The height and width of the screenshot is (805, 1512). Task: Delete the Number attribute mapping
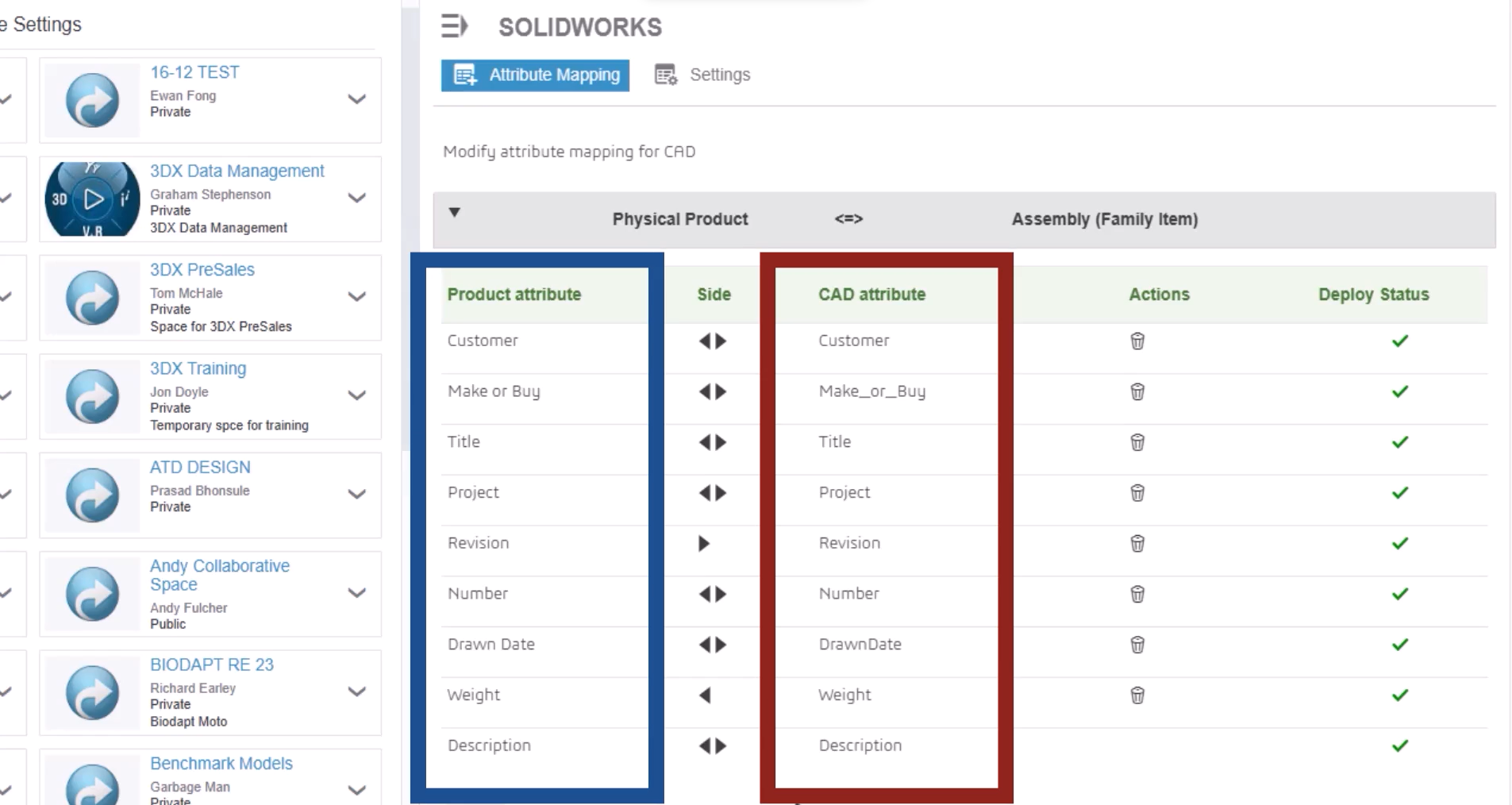[x=1137, y=594]
